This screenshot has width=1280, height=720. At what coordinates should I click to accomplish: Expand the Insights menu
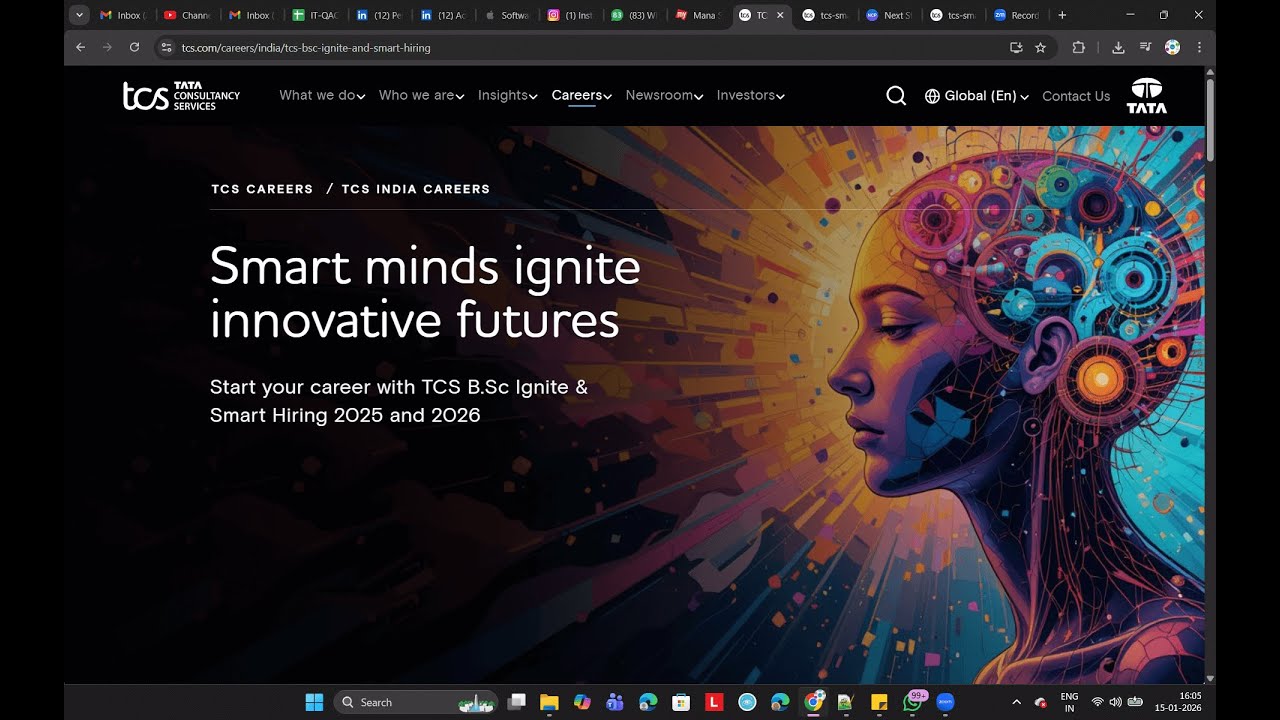(508, 95)
